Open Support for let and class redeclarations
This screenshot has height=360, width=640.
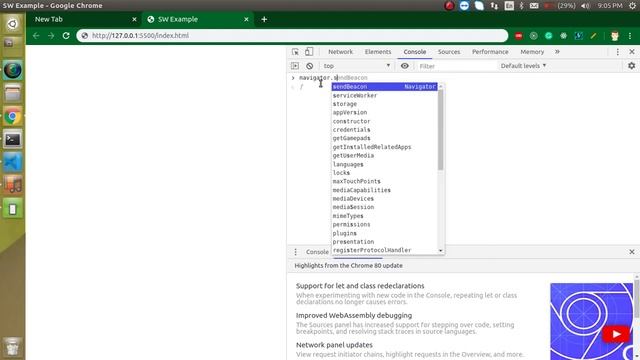[360, 286]
